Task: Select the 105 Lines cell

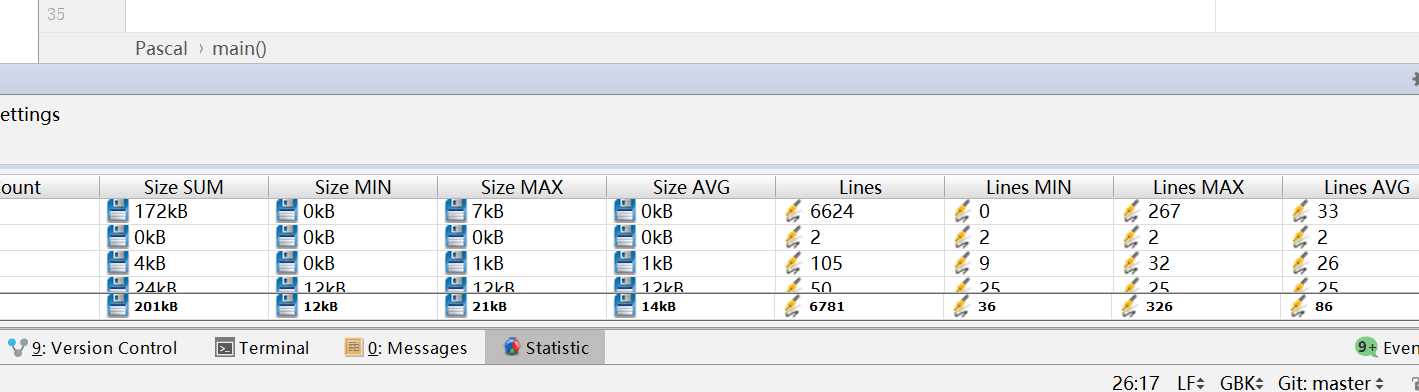Action: click(x=860, y=263)
